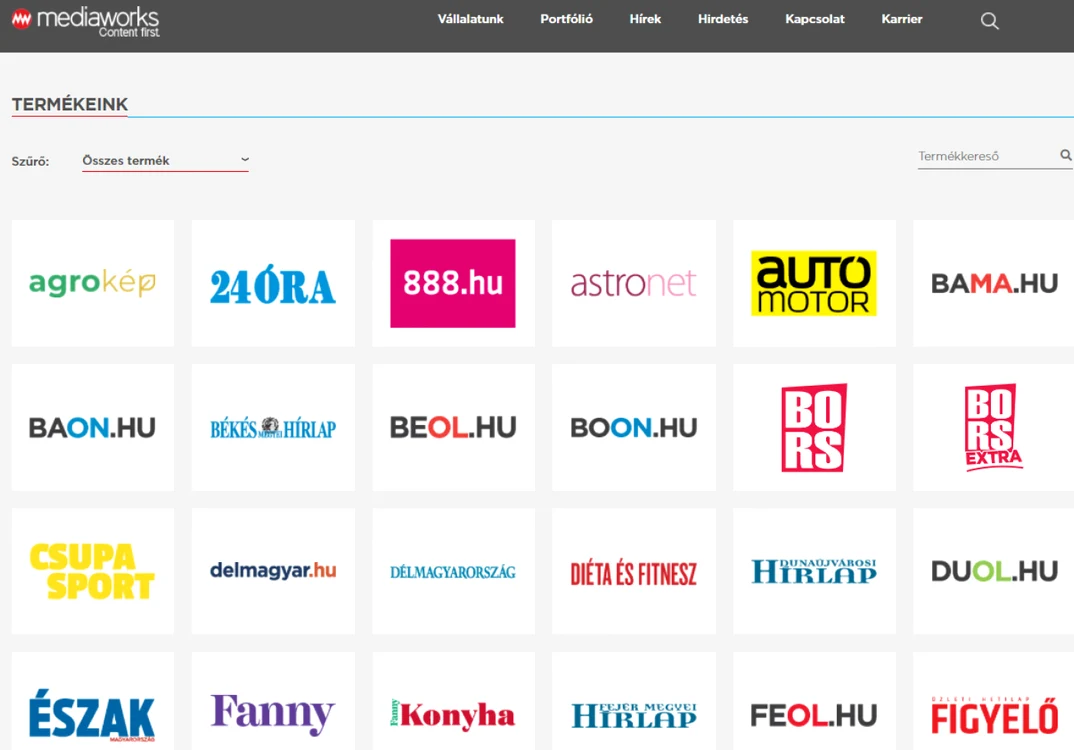Image resolution: width=1074 pixels, height=750 pixels.
Task: Open the header search magnifier icon
Action: [x=989, y=21]
